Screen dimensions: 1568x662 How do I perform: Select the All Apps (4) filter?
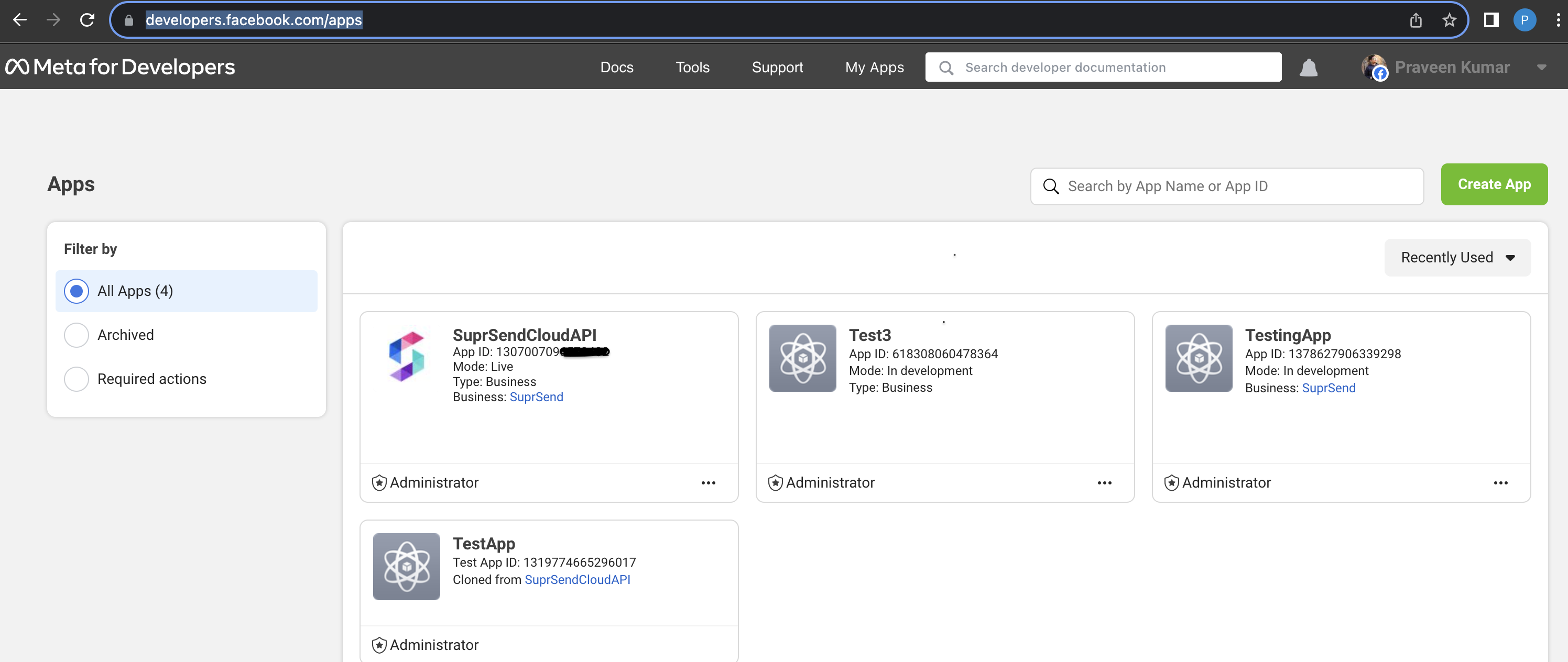pyautogui.click(x=77, y=291)
